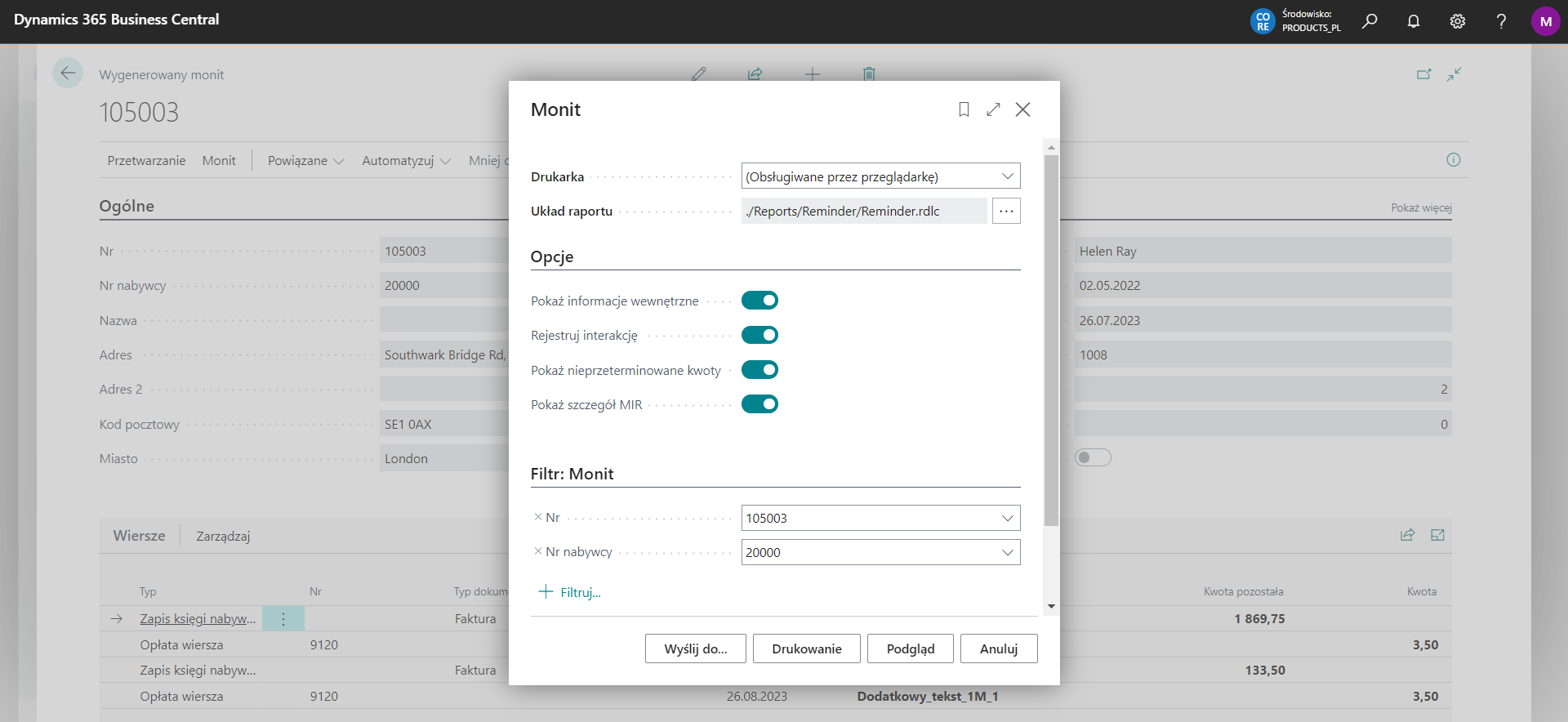
Task: Toggle the off switch on the background page
Action: tap(1093, 457)
